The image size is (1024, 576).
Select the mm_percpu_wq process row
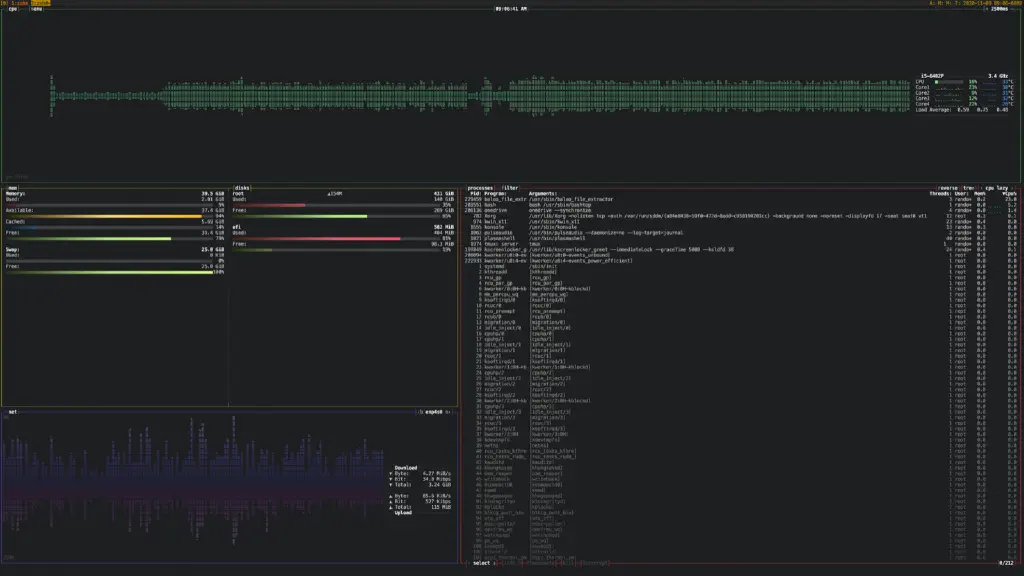point(740,295)
